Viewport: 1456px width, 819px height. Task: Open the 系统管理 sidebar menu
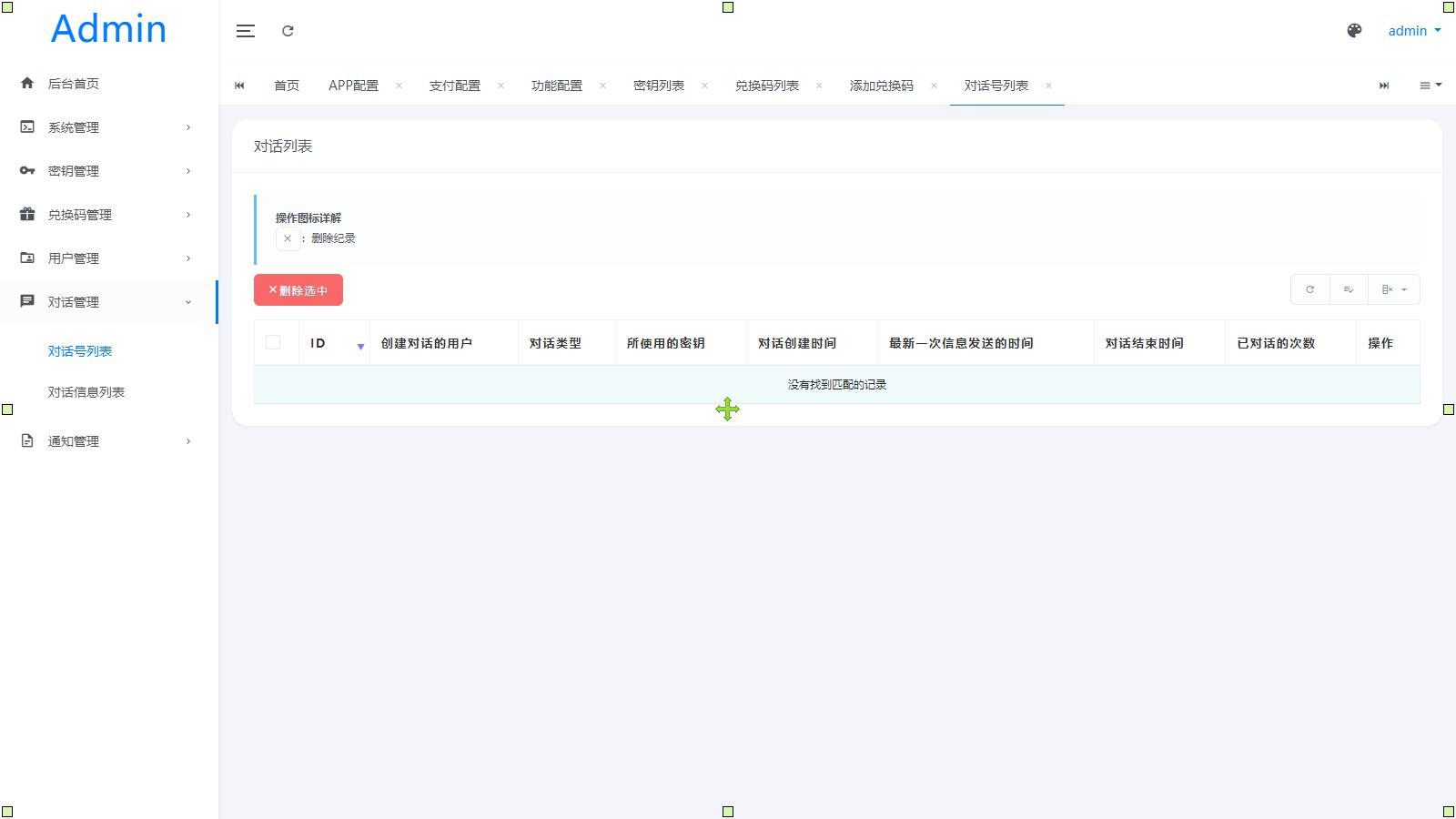point(74,127)
